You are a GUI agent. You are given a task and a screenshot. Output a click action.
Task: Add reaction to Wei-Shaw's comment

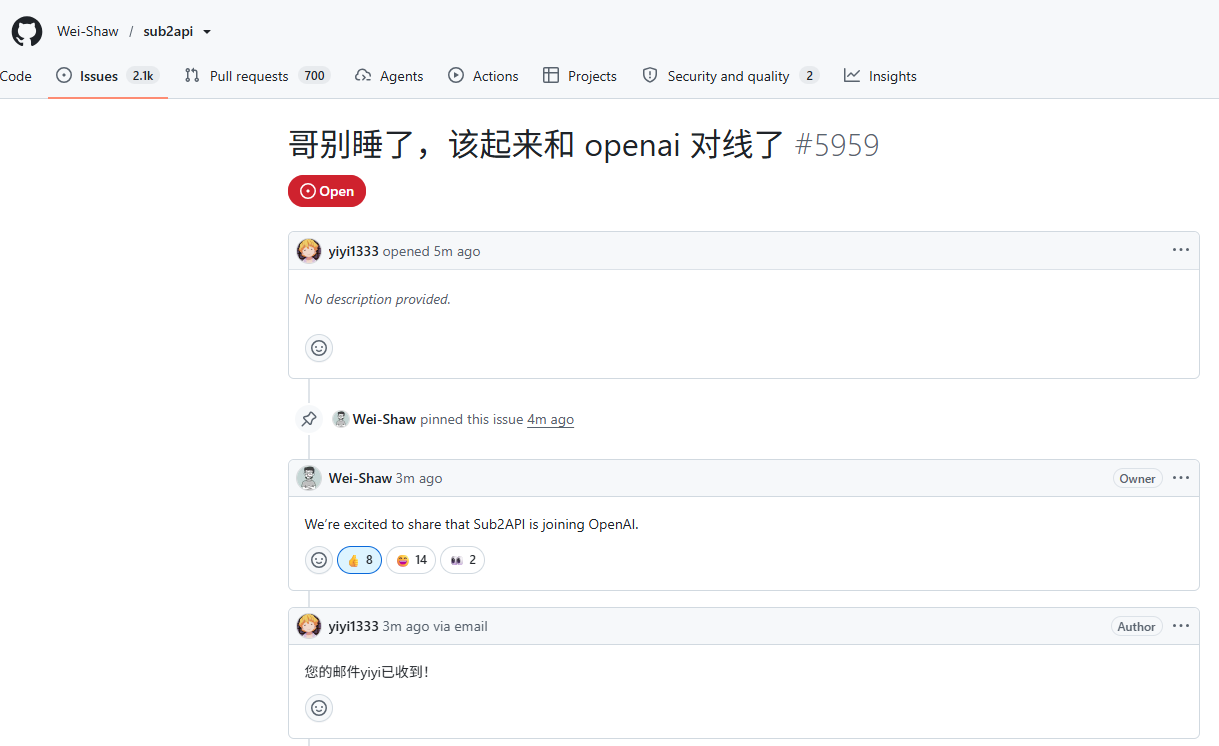point(319,560)
